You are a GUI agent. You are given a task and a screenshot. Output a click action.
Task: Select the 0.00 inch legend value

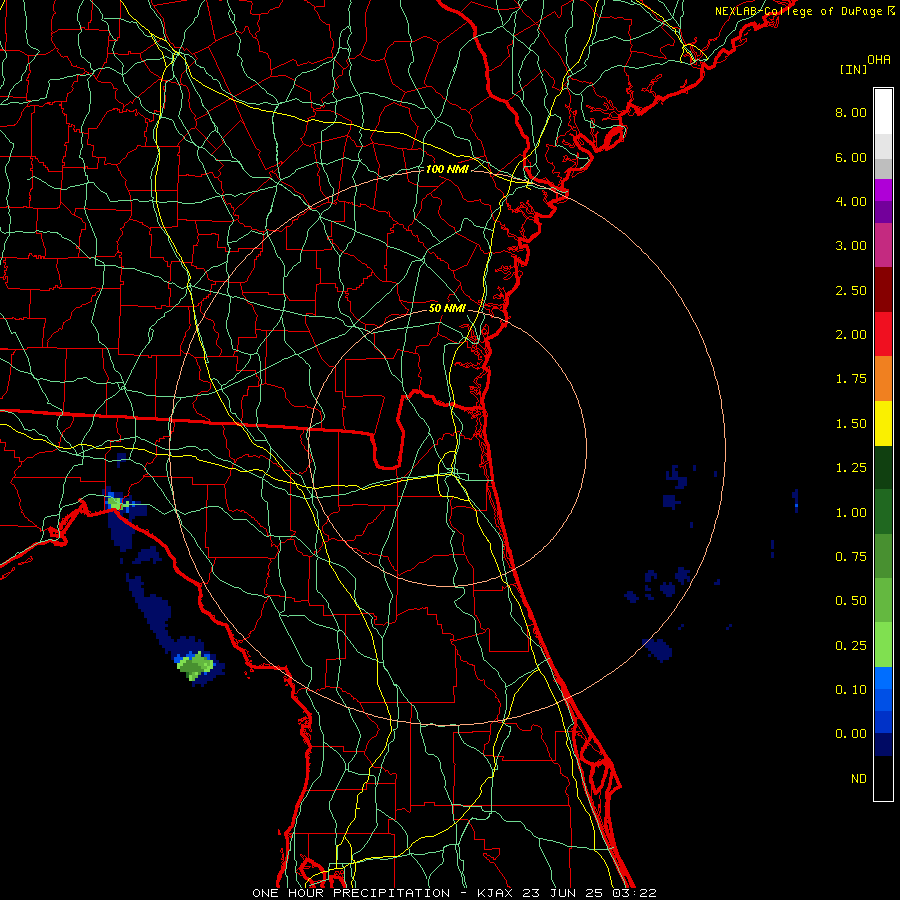tap(851, 734)
